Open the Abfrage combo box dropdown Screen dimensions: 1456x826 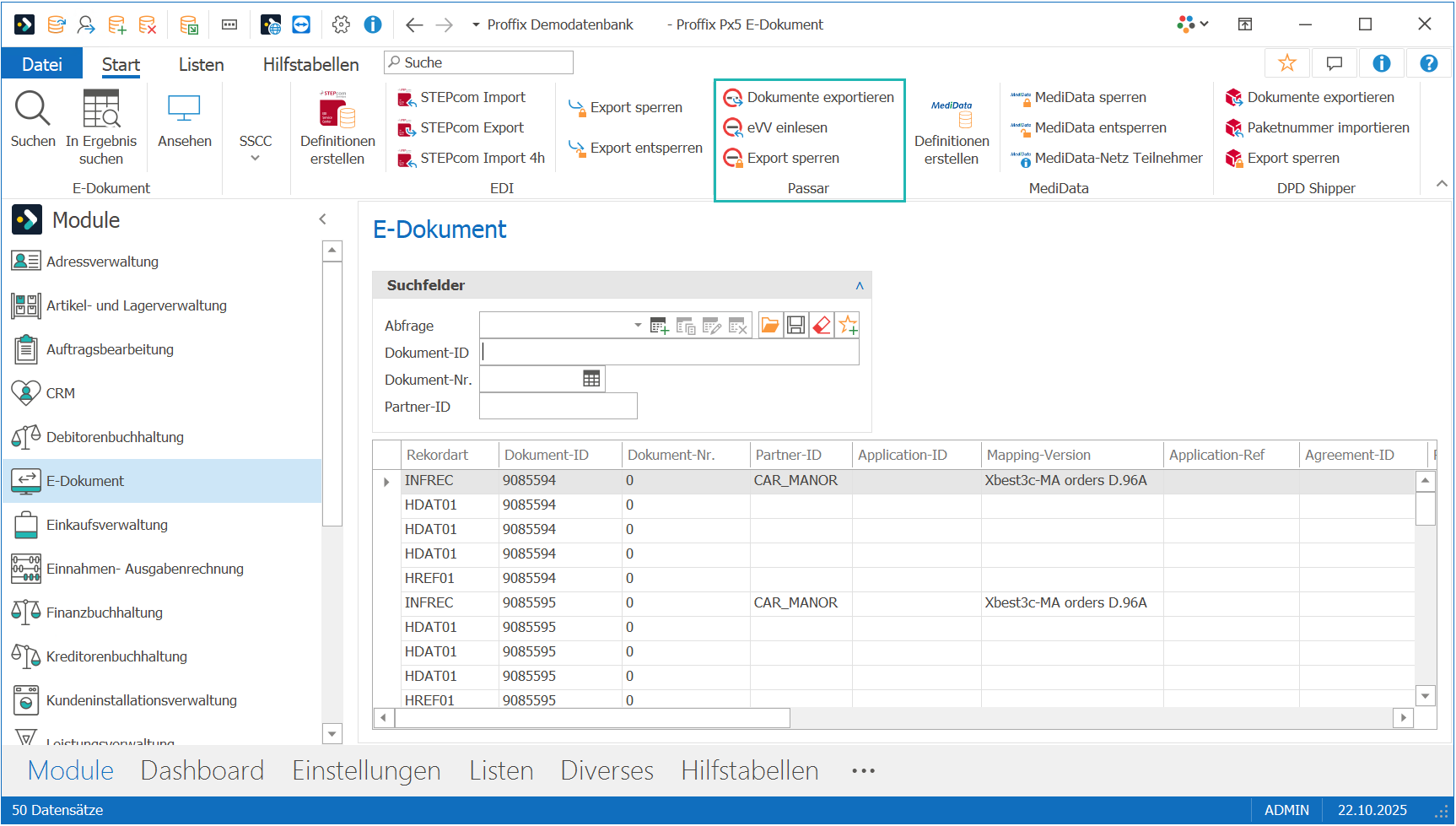click(x=638, y=326)
